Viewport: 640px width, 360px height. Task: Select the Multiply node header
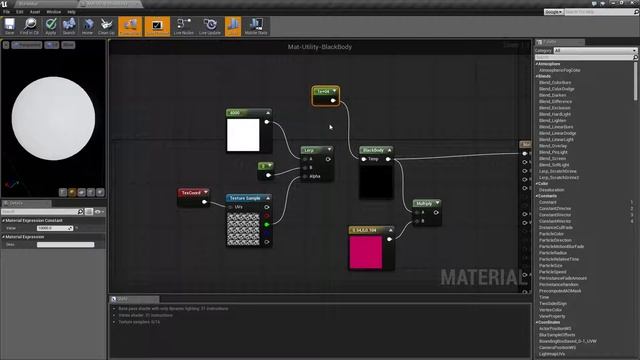427,203
